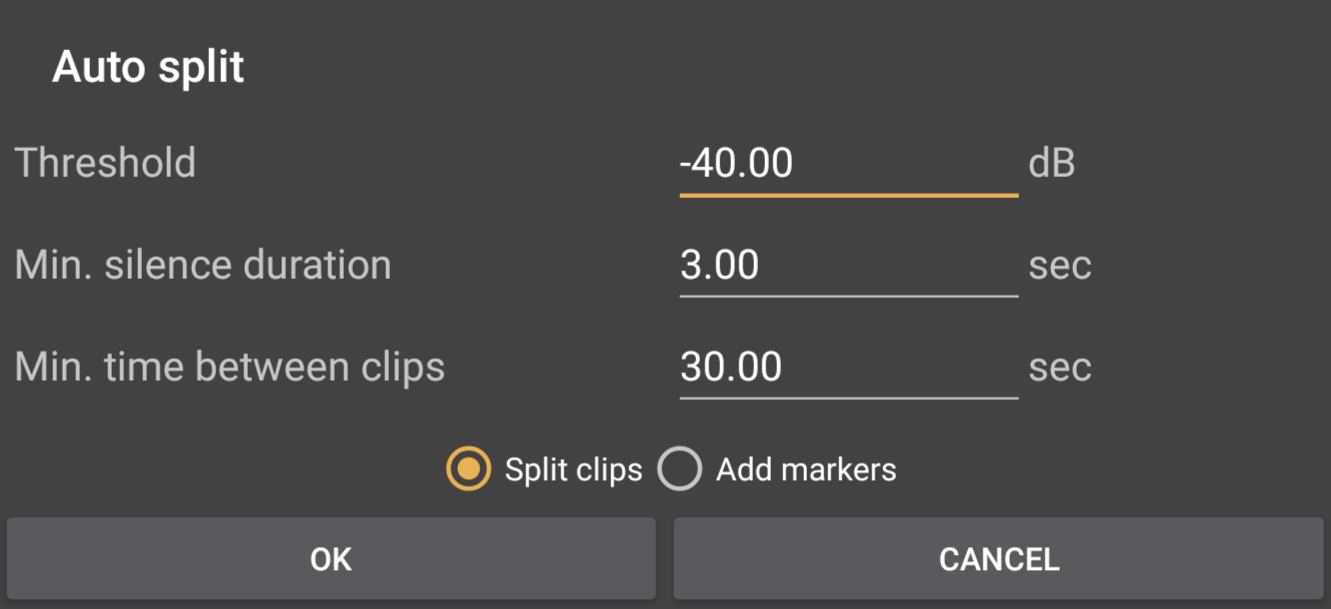Click the orange underline beneath the Threshold value
This screenshot has width=1331, height=609.
pos(848,195)
